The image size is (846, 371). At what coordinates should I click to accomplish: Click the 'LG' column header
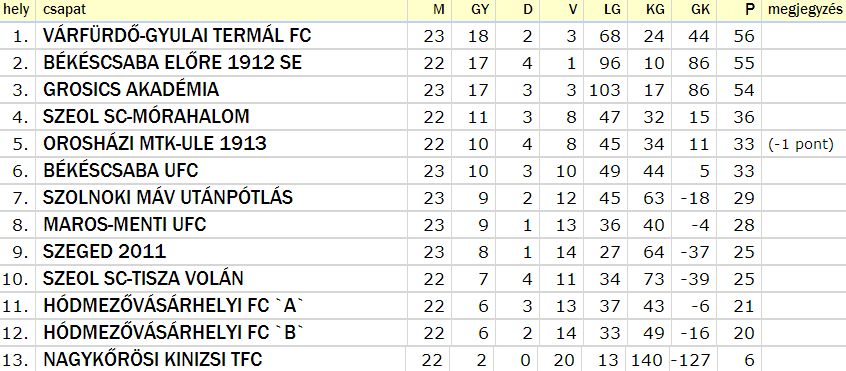pos(612,10)
